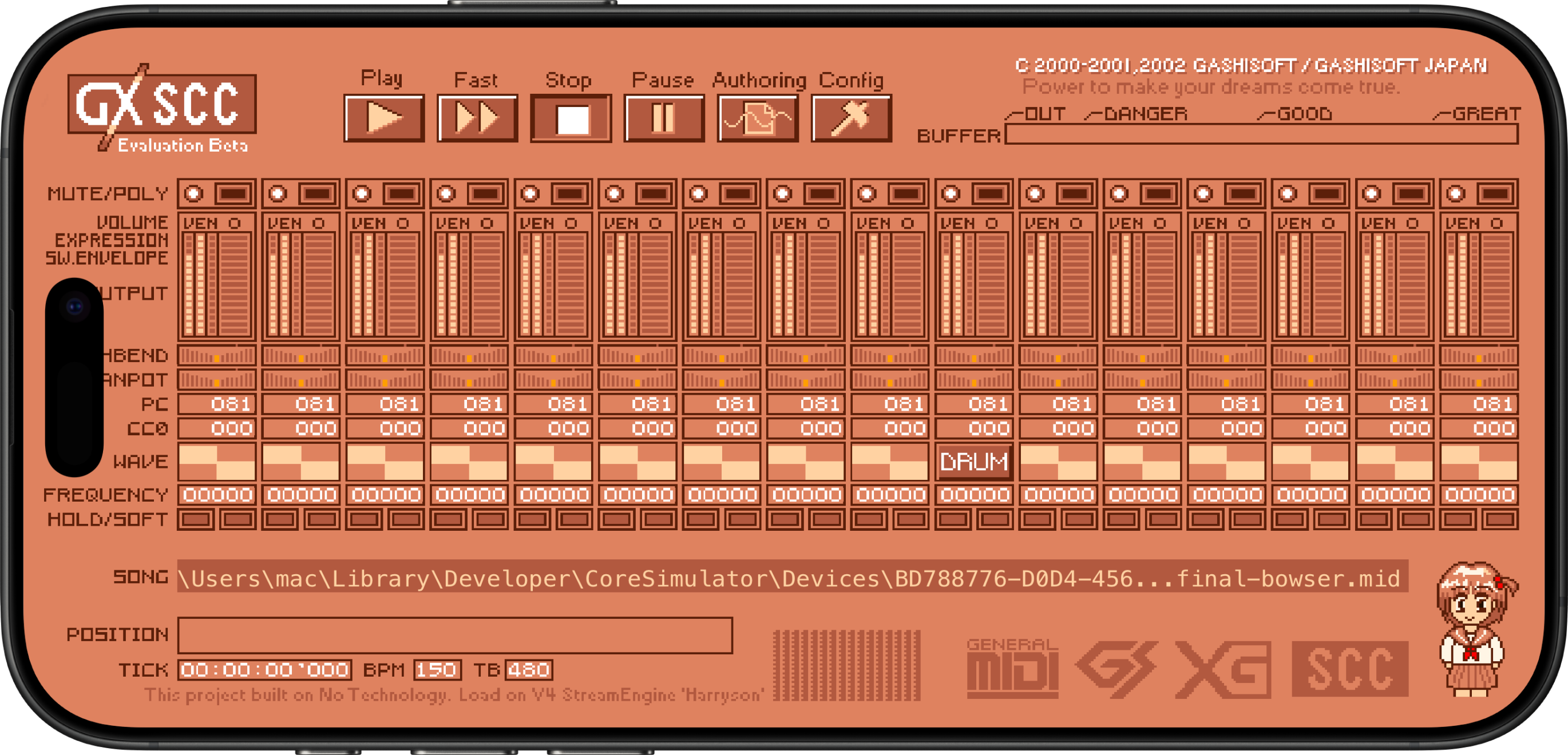The height and width of the screenshot is (755, 1568).
Task: Click the HOLD/SOFT row label
Action: 108,519
